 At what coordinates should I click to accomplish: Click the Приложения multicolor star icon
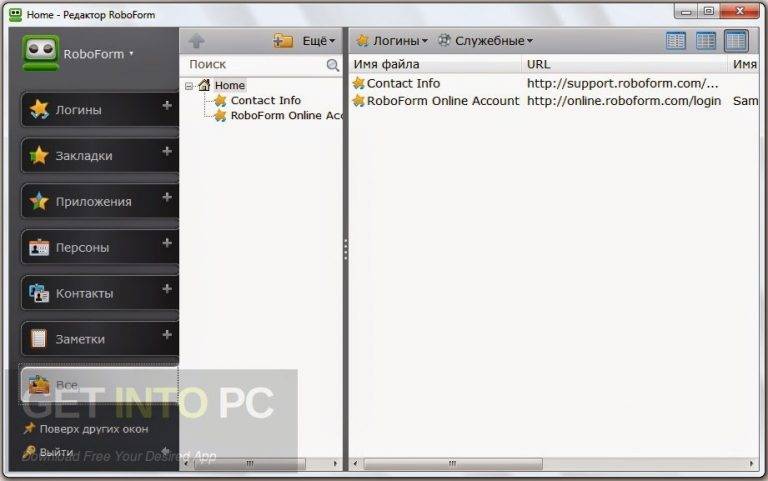[39, 201]
